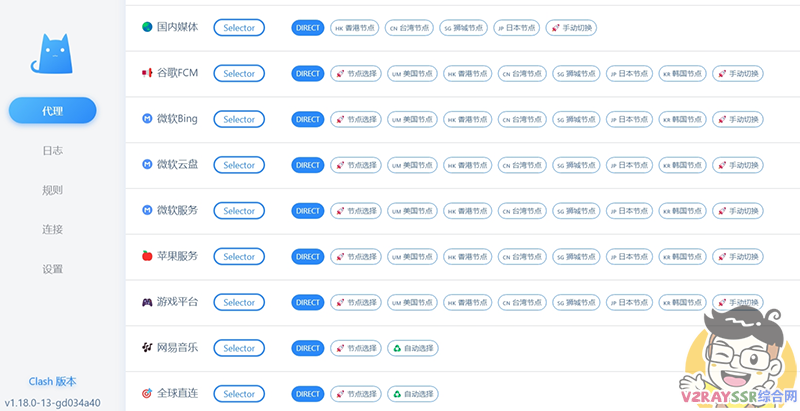The image size is (800, 411).
Task: Select 节点选择 for 全球直连
Action: point(356,394)
